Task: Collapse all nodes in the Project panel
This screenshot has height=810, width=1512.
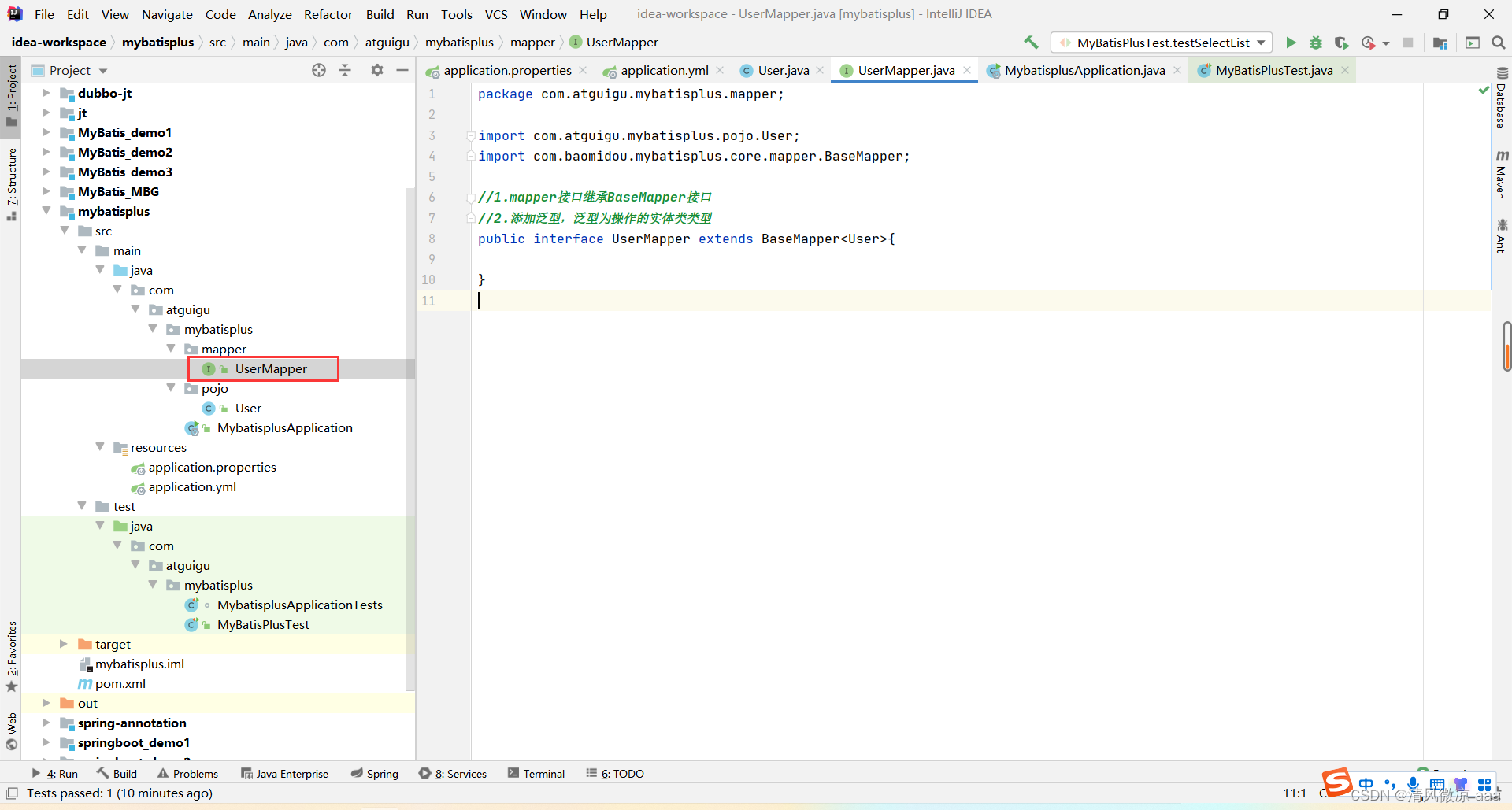Action: 345,70
